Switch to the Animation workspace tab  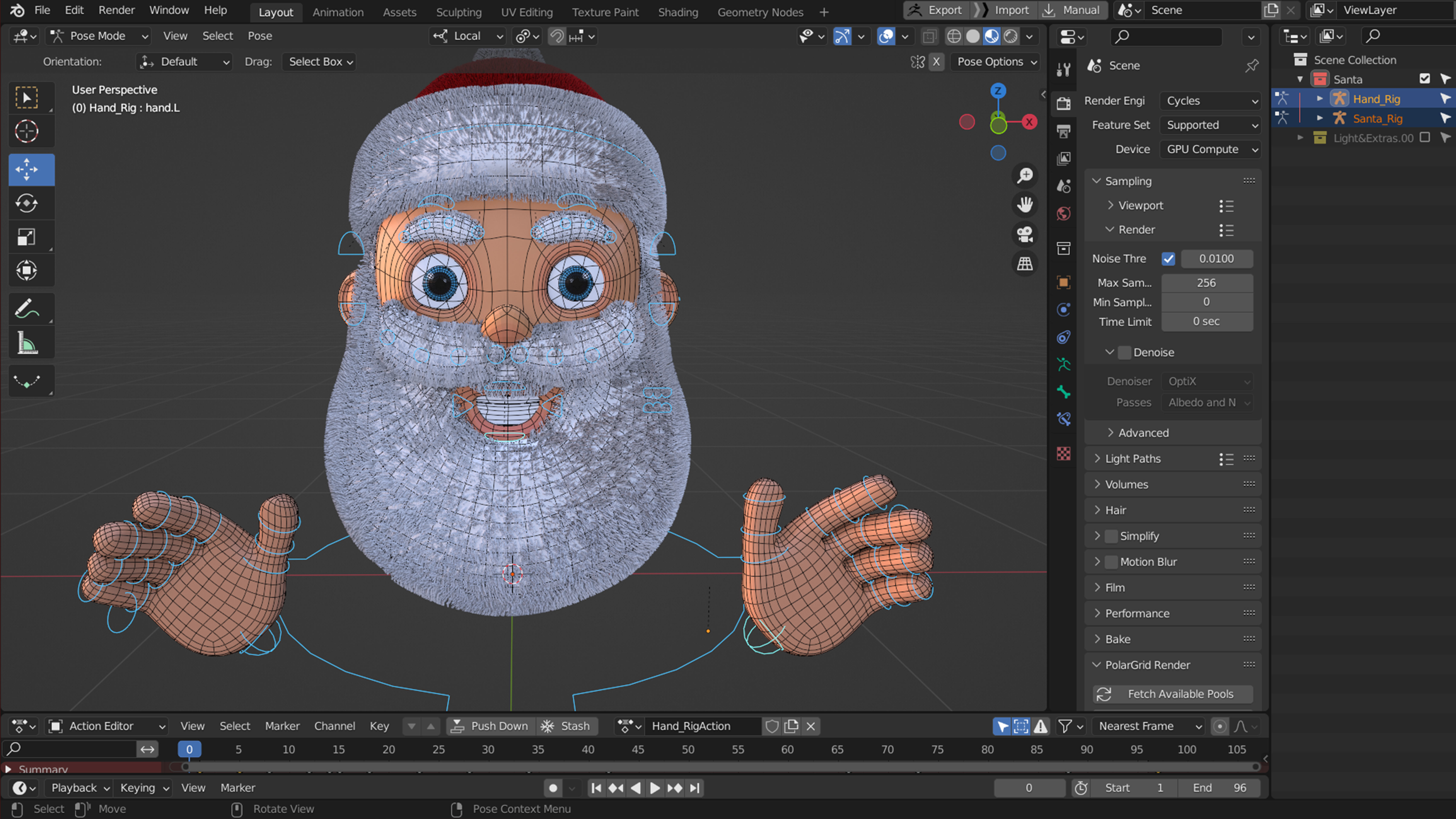[x=338, y=12]
